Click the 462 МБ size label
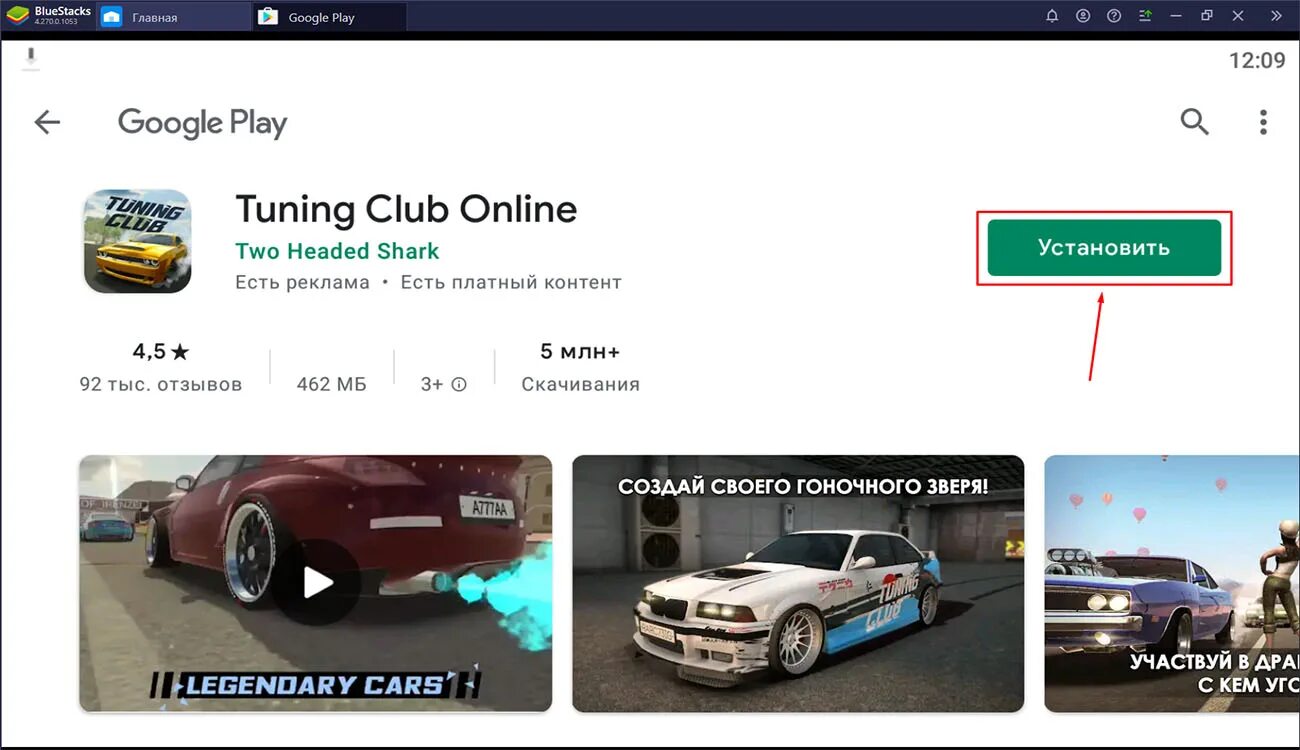The image size is (1300, 750). [x=332, y=384]
